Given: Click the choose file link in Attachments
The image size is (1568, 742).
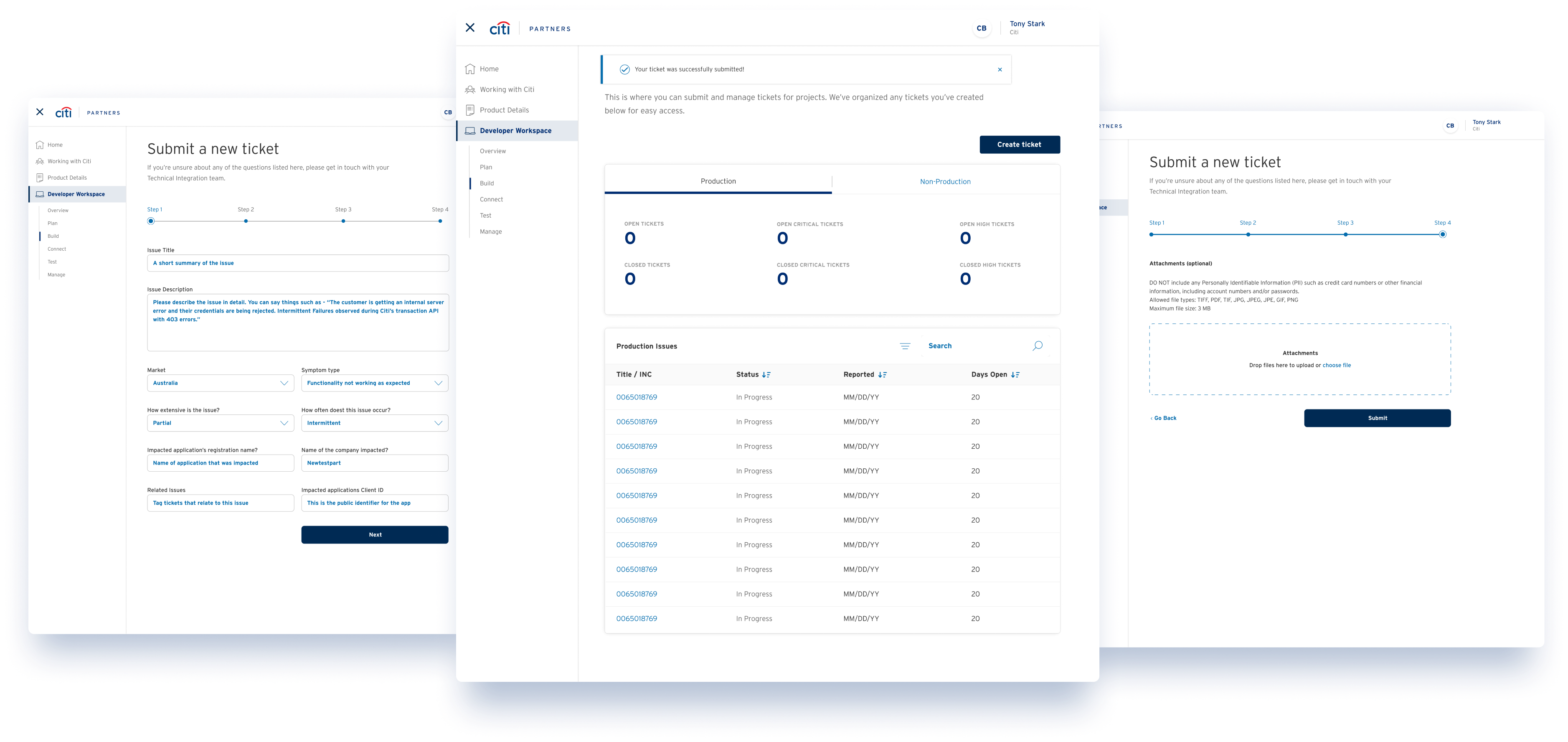Looking at the screenshot, I should coord(1336,365).
